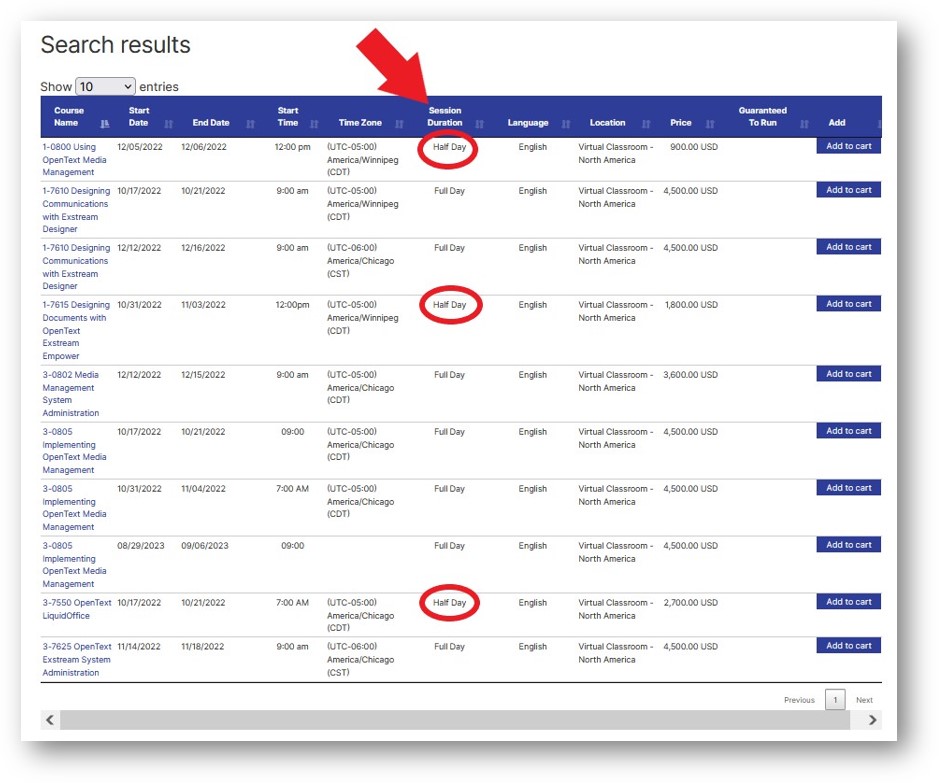This screenshot has height=783, width=939.
Task: Go to Next page
Action: [864, 700]
